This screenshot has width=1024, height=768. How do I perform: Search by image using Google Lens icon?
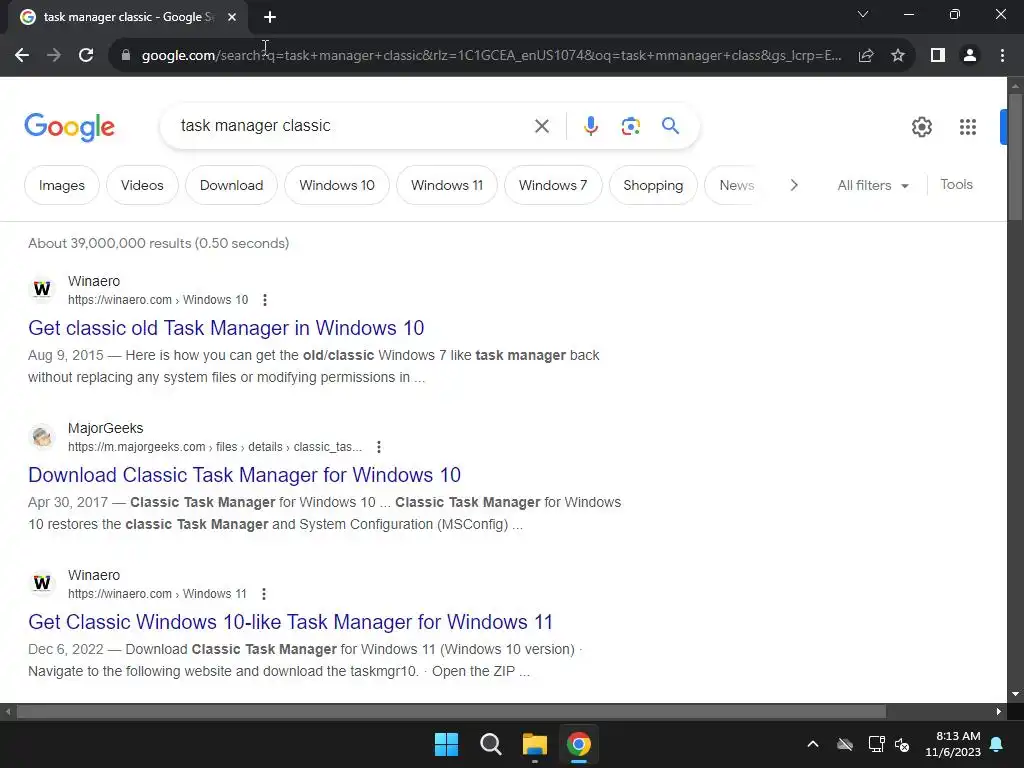click(x=630, y=126)
